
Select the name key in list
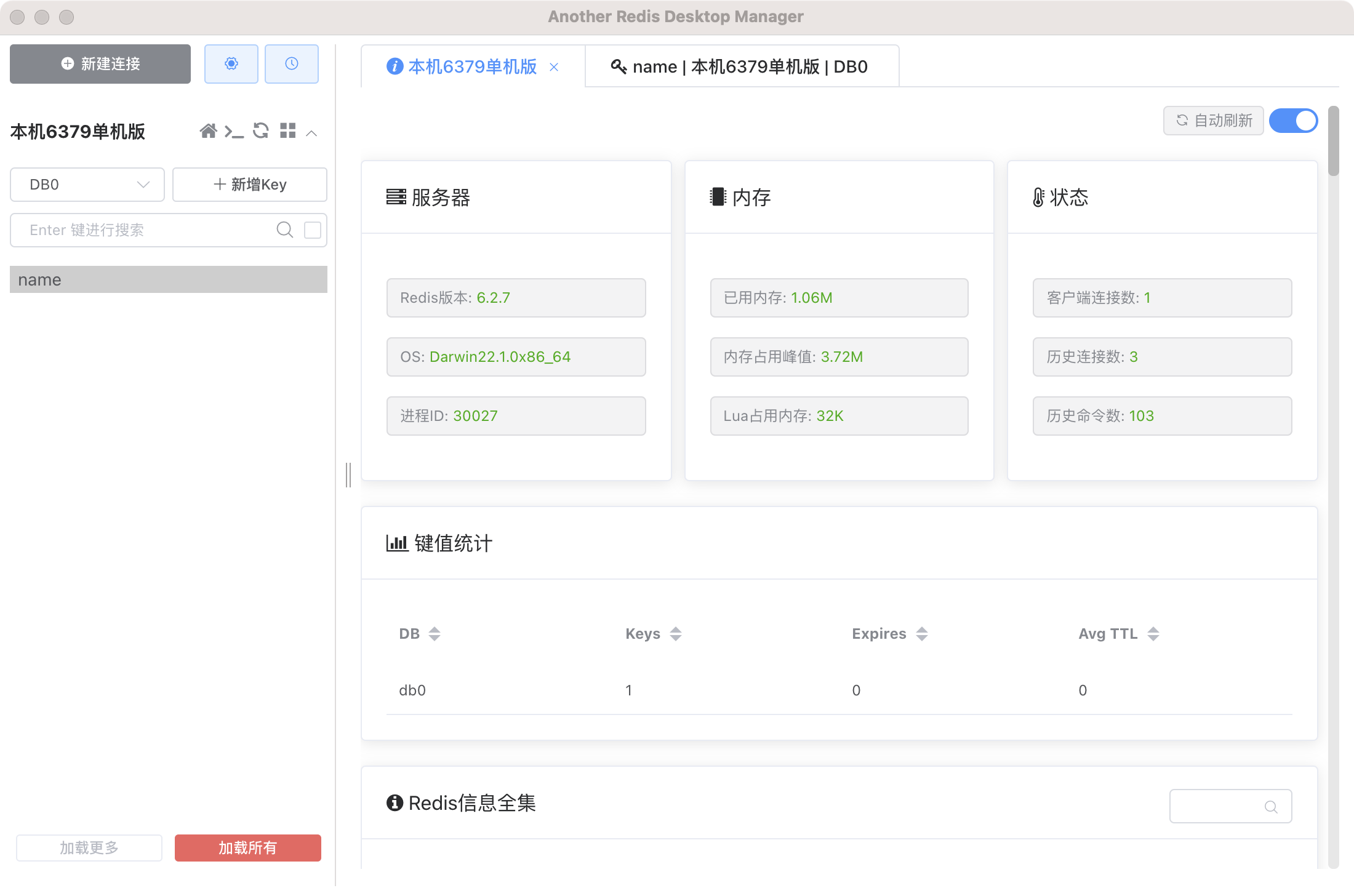[x=168, y=279]
